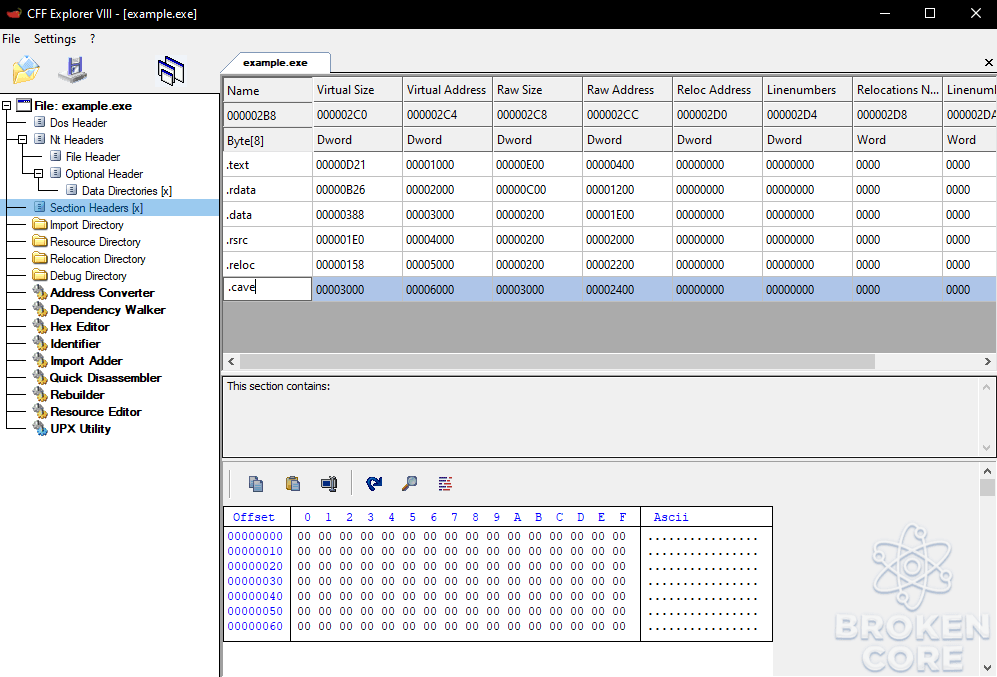Open the Dependency Walker tool
This screenshot has width=997, height=677.
(x=107, y=310)
